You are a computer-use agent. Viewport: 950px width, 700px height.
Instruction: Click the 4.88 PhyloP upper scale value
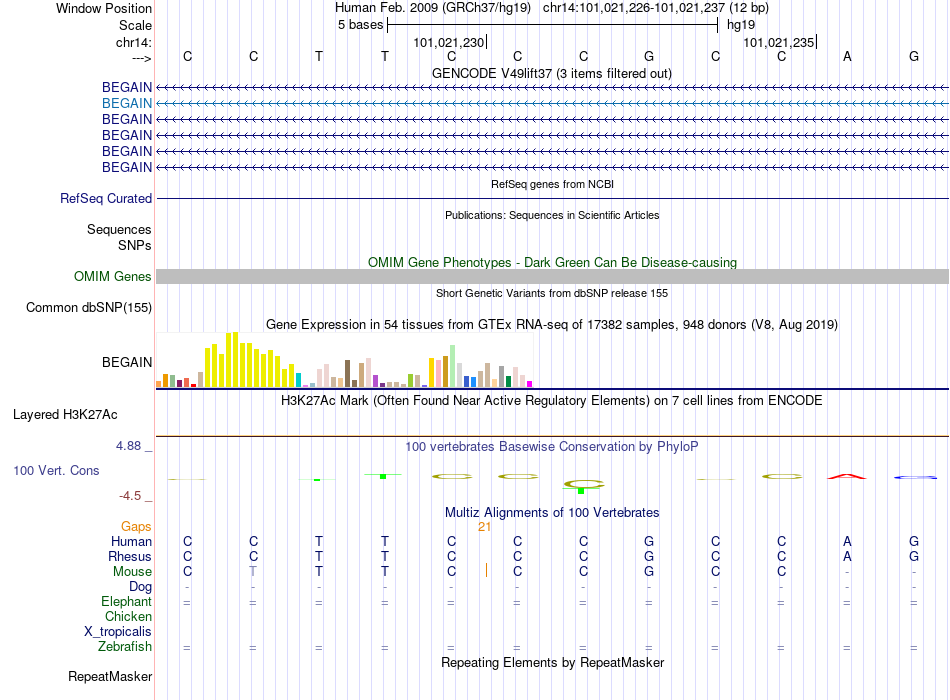[128, 445]
